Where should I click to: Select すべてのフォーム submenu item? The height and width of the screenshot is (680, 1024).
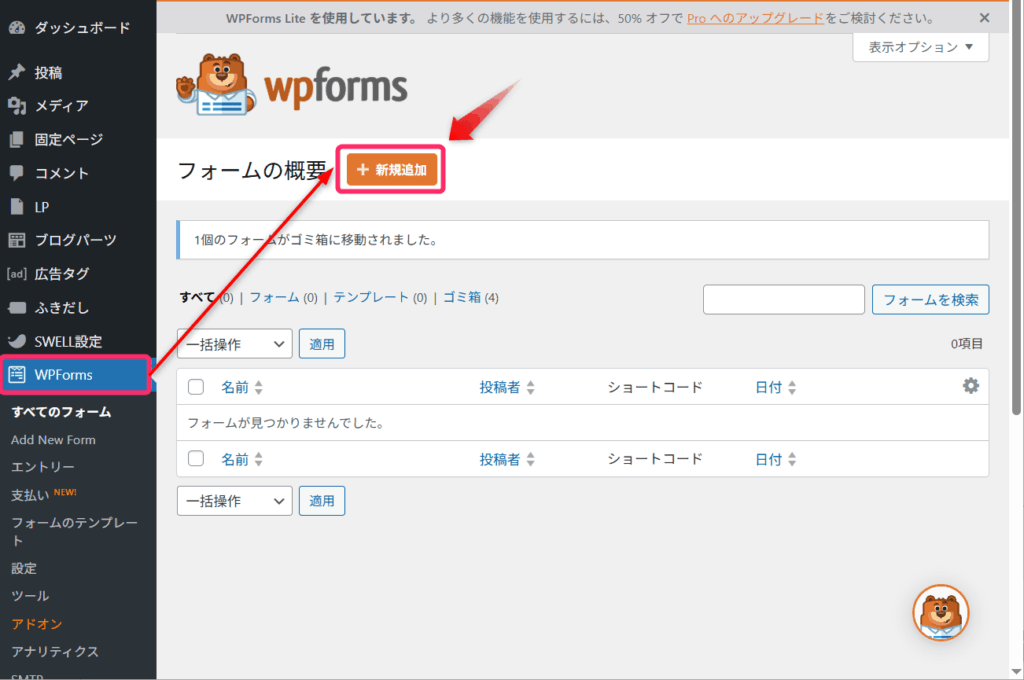61,412
